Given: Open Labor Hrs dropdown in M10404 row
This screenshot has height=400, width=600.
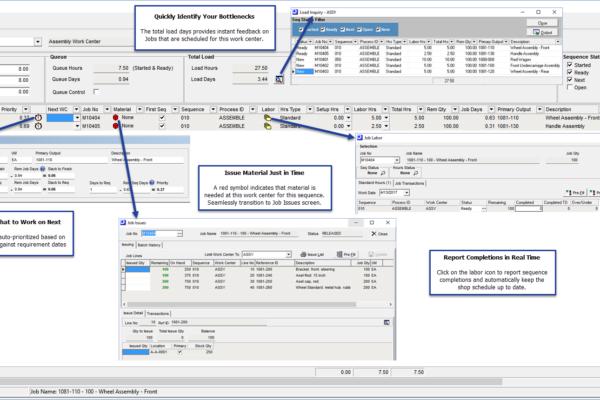Looking at the screenshot, I should 386,118.
